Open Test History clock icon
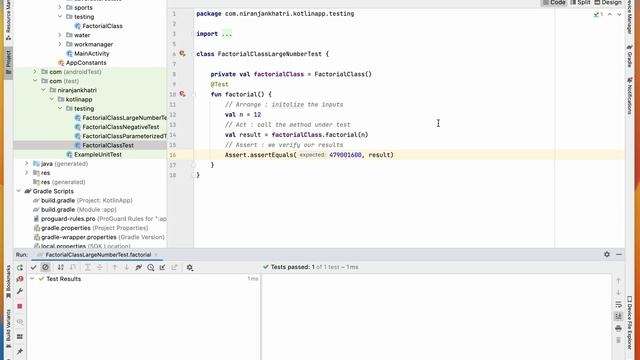 click(x=151, y=267)
